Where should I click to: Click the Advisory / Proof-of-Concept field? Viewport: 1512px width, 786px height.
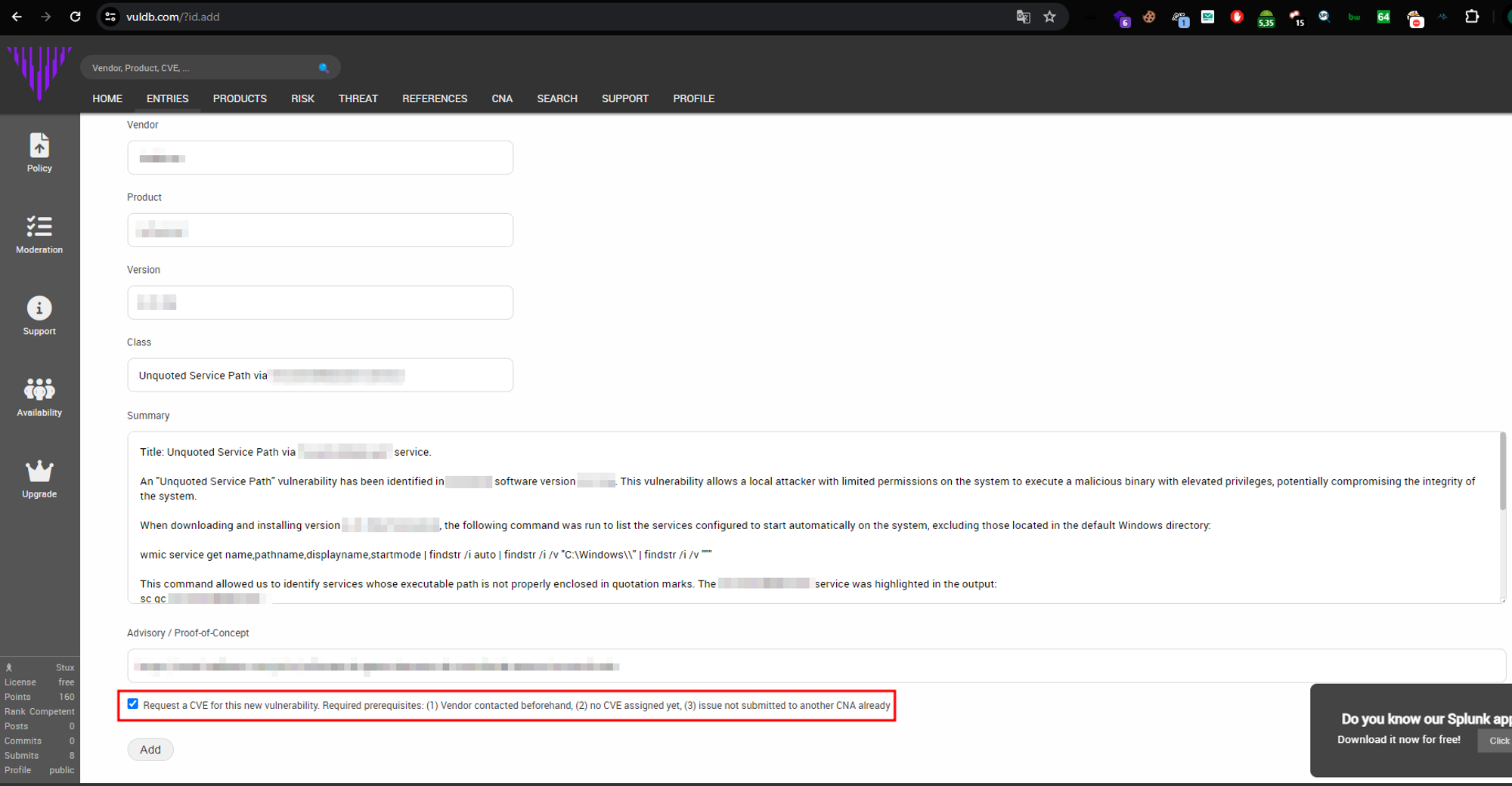(816, 666)
